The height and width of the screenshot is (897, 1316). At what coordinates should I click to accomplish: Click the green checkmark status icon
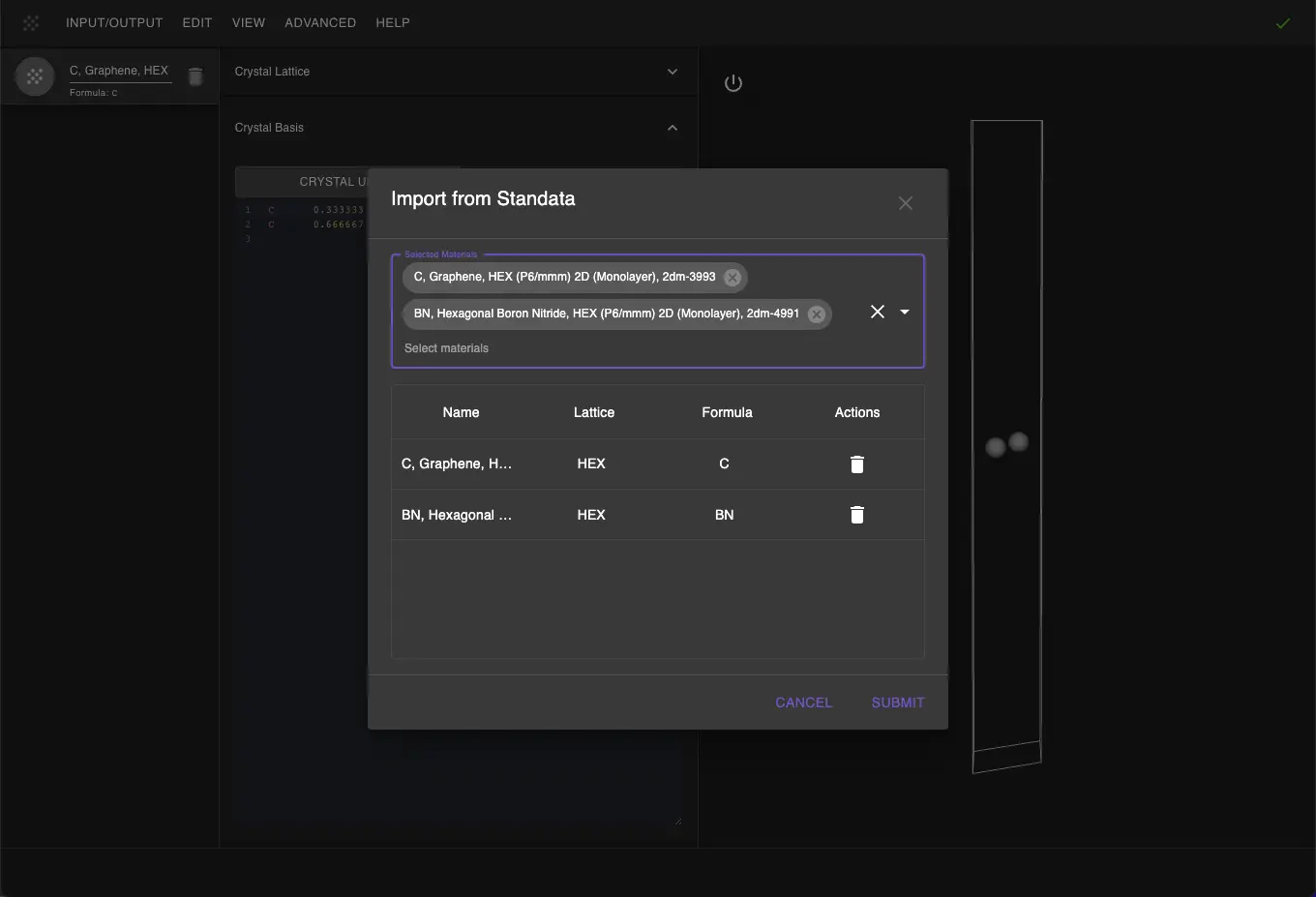point(1282,23)
